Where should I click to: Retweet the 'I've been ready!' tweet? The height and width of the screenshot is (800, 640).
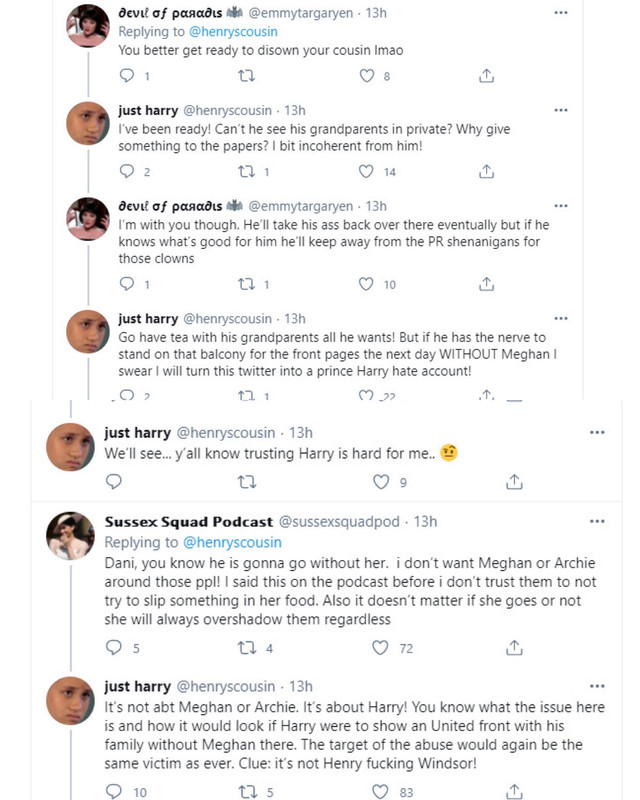246,172
